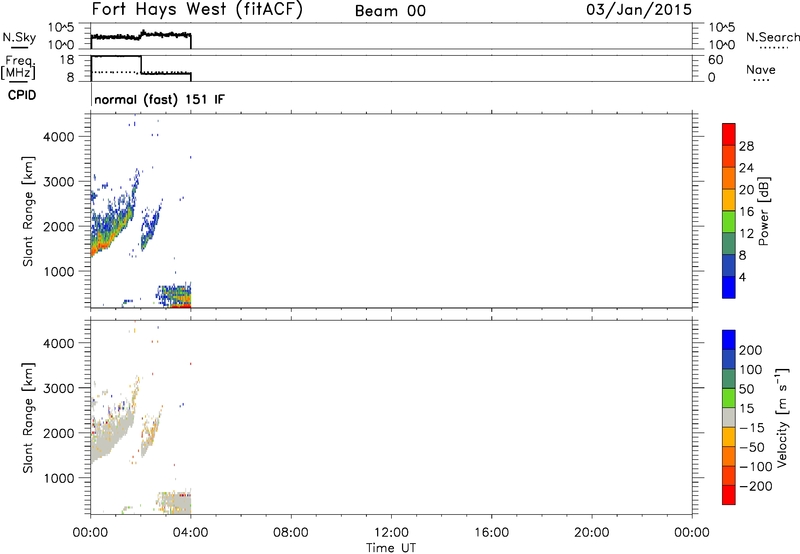Click the 'Fort Hays West (fitACF)' title

click(197, 10)
